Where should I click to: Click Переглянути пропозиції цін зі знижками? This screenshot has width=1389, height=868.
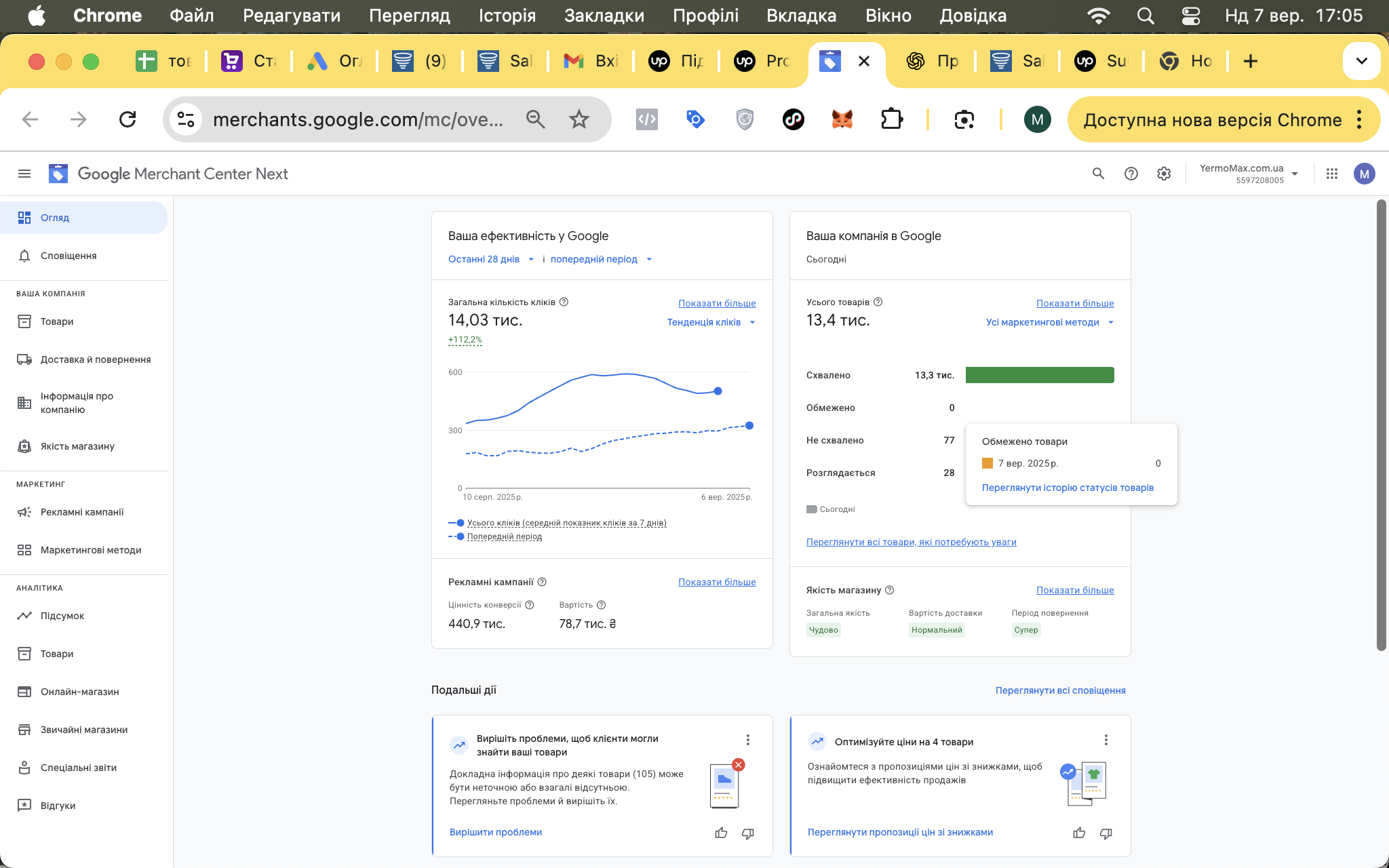900,832
